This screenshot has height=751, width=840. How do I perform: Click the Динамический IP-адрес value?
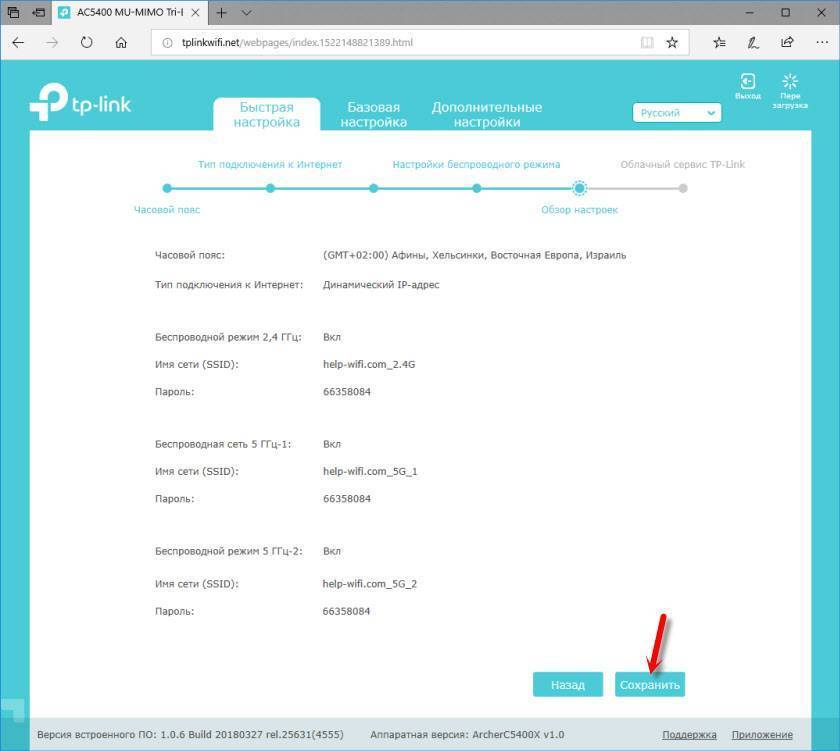click(x=381, y=285)
